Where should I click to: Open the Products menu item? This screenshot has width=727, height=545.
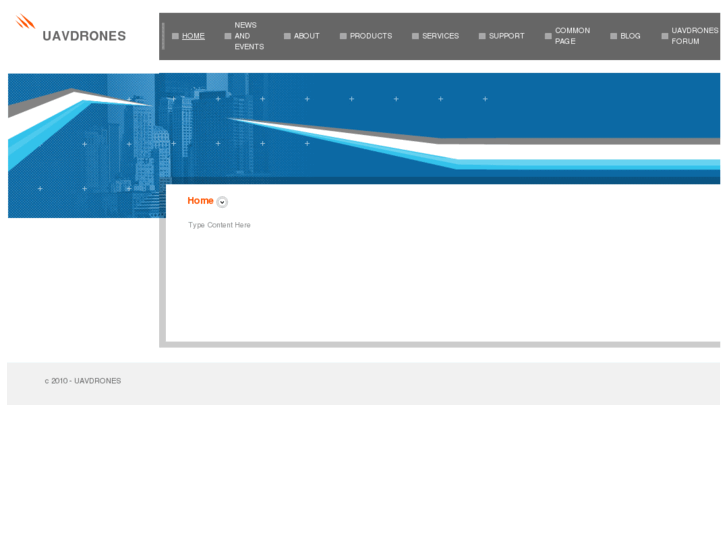click(371, 36)
